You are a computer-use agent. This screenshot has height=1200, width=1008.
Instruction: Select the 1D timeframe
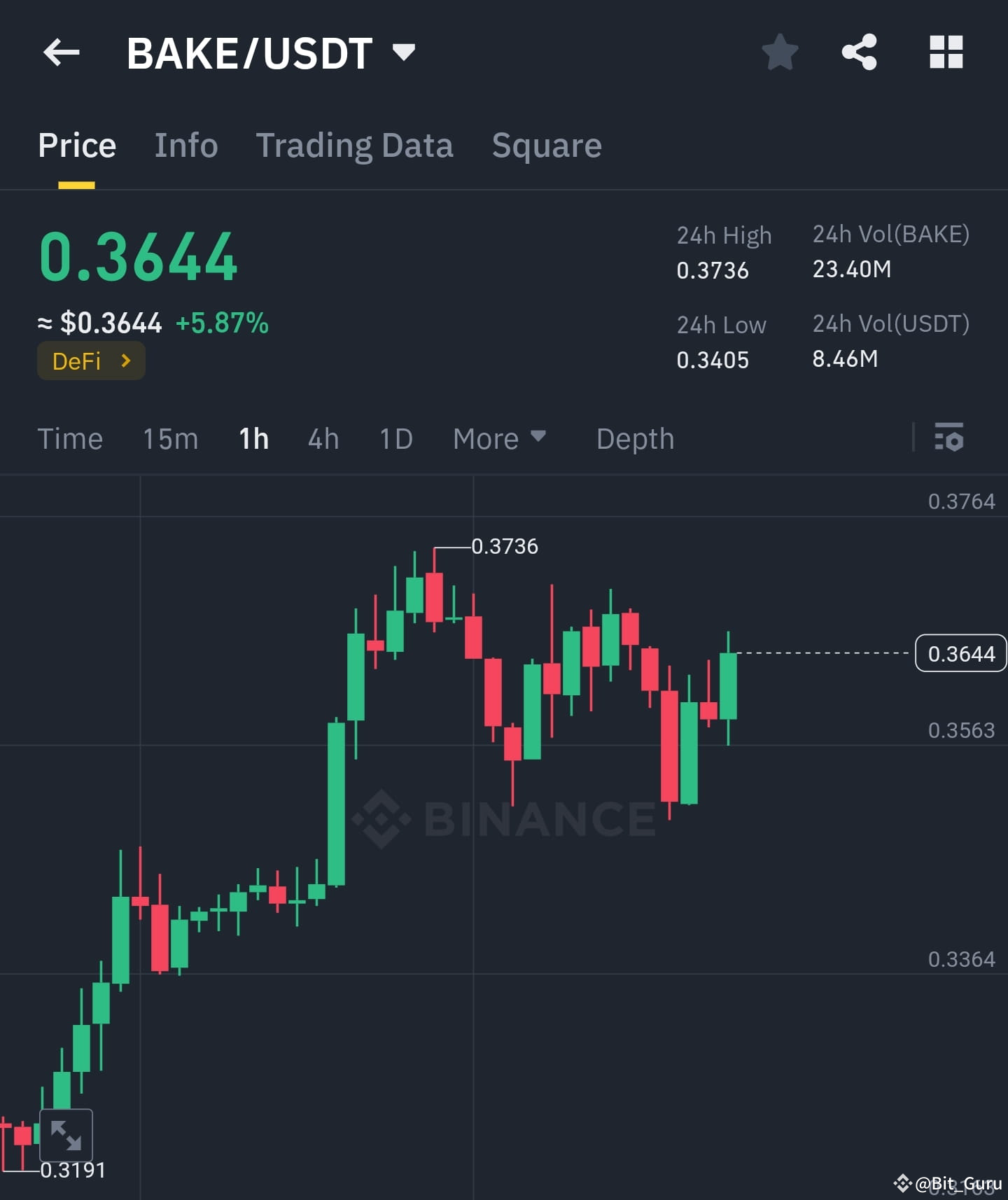click(x=395, y=438)
